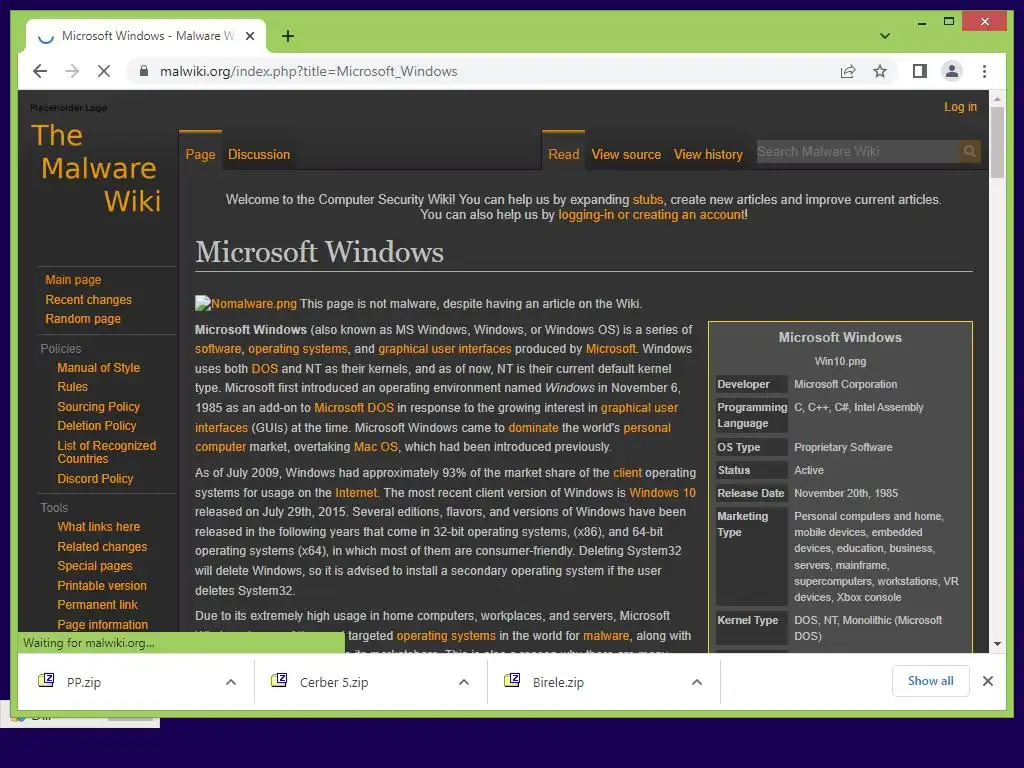Screen dimensions: 1024x768
Task: Open Sourcing Policy
Action: click(x=99, y=406)
